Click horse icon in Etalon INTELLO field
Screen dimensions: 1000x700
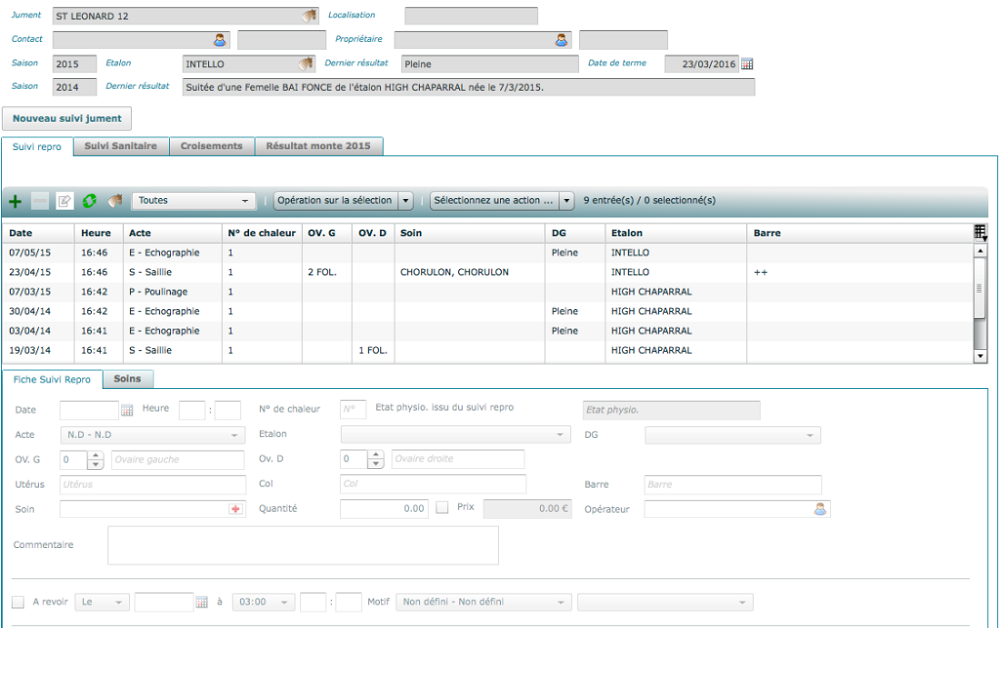[x=306, y=64]
